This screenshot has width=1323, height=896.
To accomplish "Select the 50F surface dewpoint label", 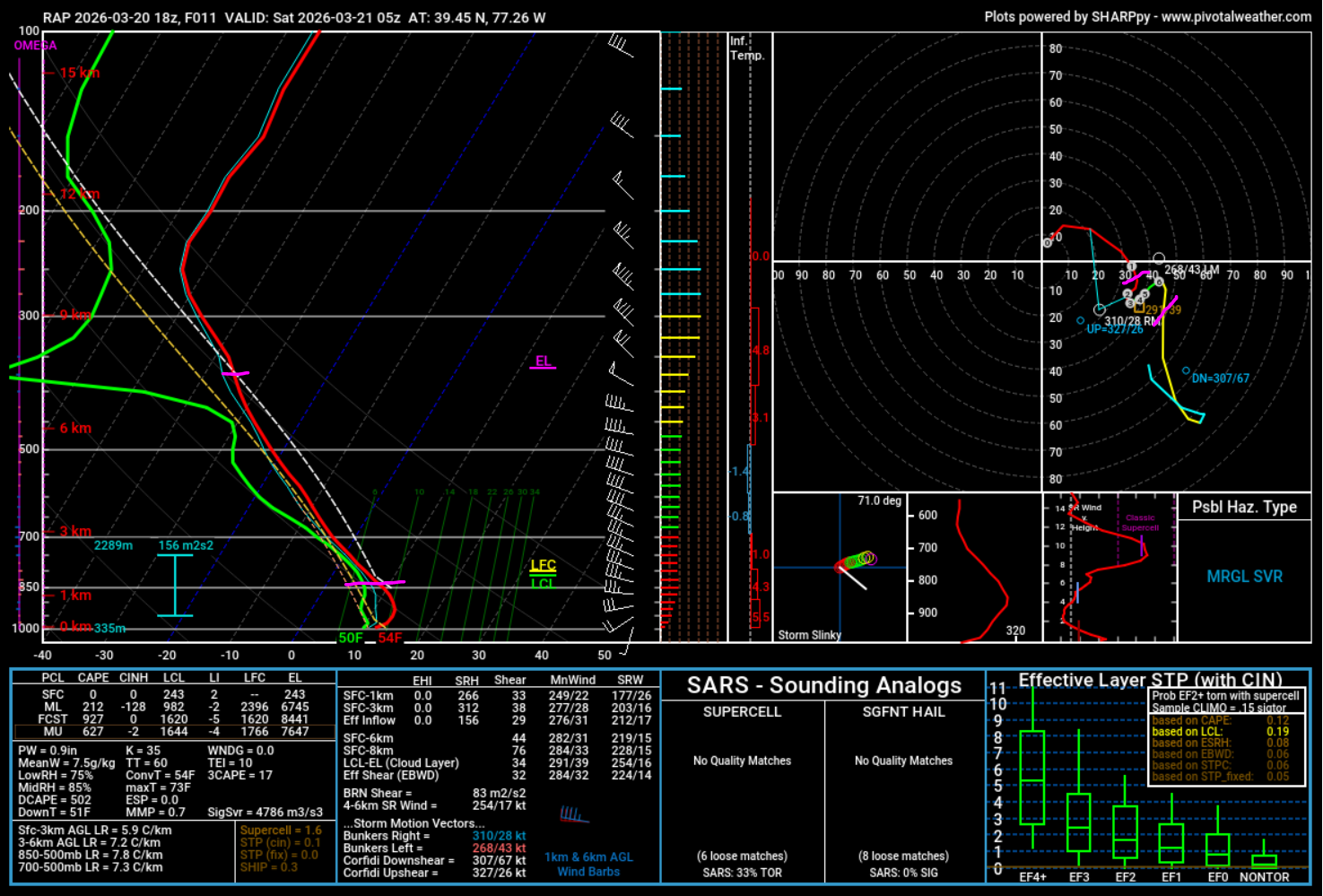I will point(350,639).
